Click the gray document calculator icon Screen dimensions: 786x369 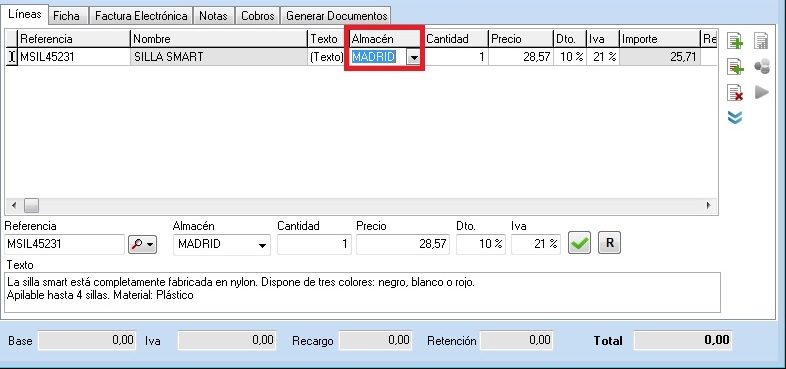(x=761, y=41)
